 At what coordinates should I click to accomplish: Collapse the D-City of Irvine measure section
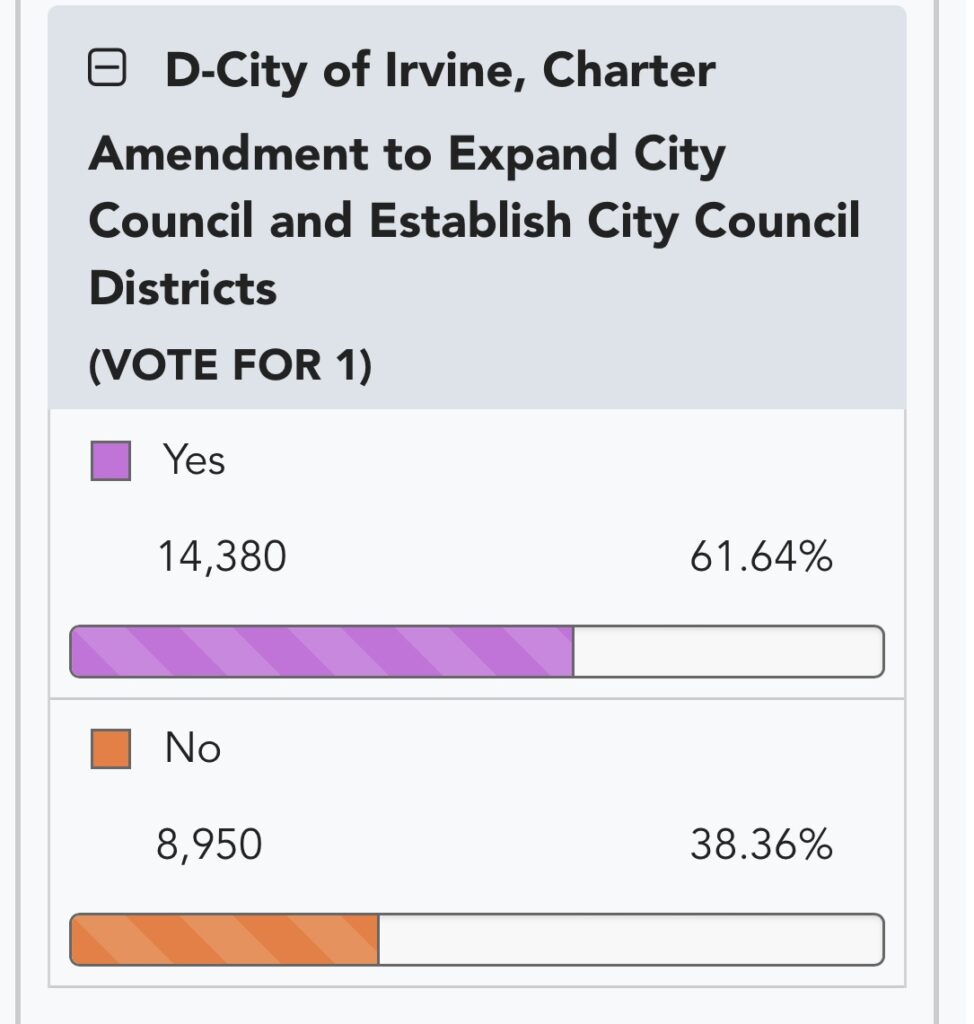click(x=106, y=67)
